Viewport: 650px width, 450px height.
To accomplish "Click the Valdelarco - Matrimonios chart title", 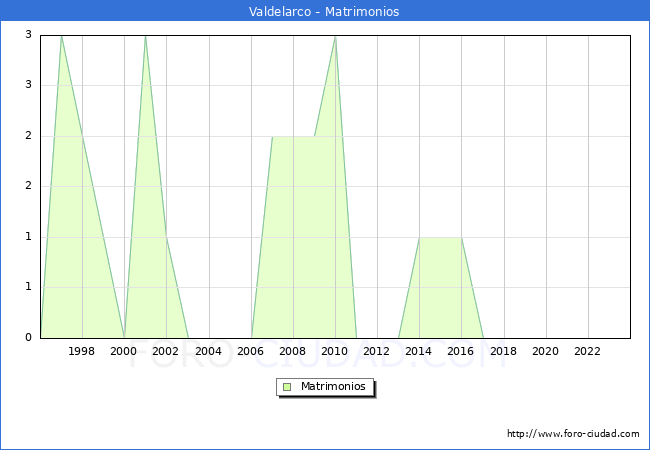I will pyautogui.click(x=324, y=12).
